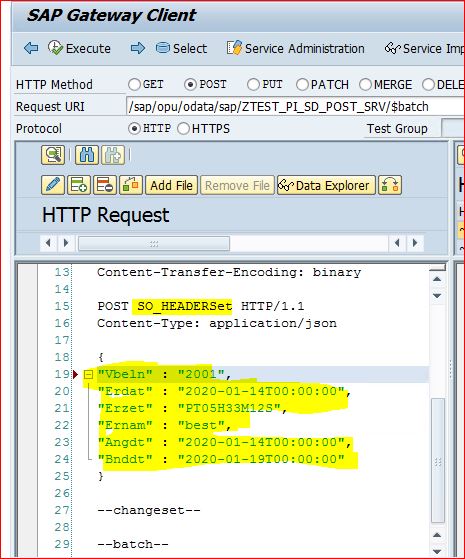Click Content-Type: application/json line
Screen dimensions: 465x559
217,323
